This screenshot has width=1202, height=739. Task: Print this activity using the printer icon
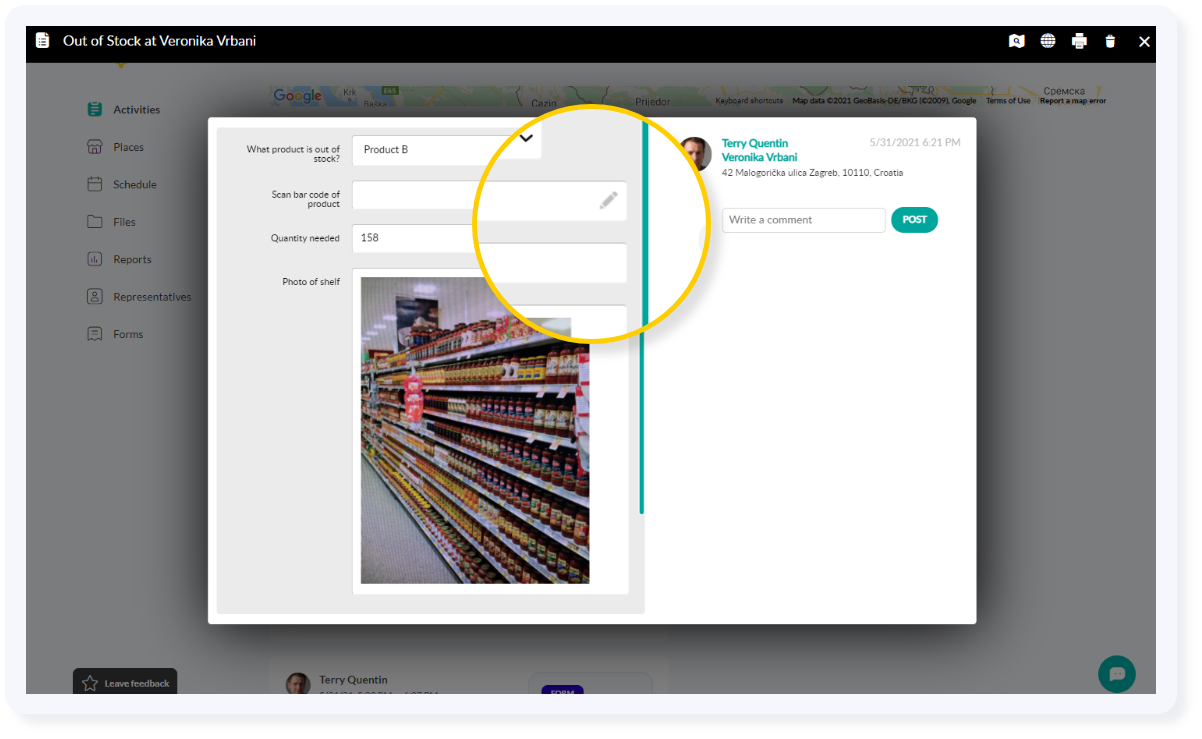point(1079,41)
